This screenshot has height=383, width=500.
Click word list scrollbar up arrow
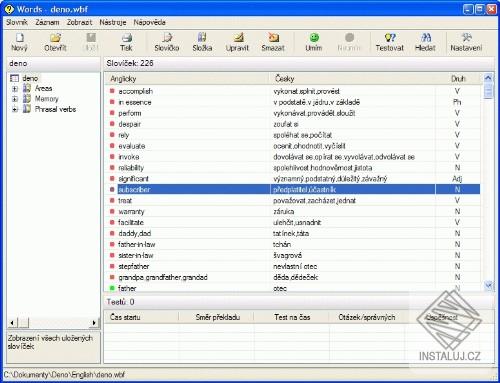pyautogui.click(x=488, y=78)
